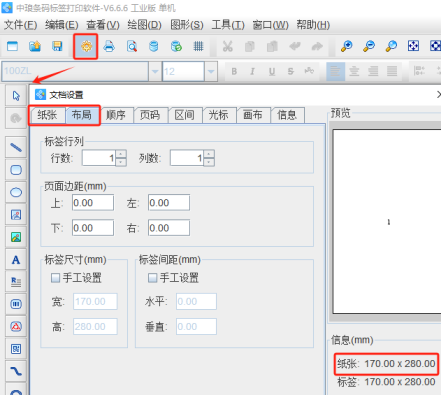Select the rounded rectangle tool
442x396 pixels.
click(16, 170)
